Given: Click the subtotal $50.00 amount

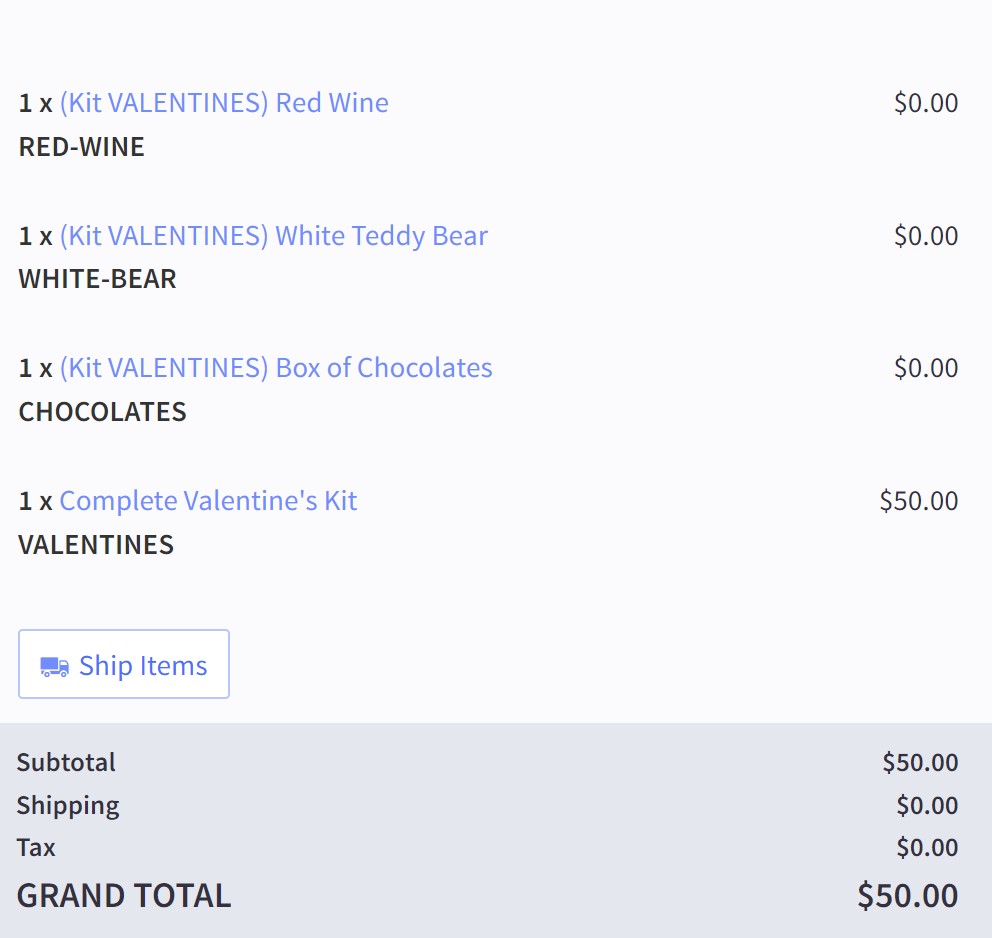Looking at the screenshot, I should tap(920, 762).
